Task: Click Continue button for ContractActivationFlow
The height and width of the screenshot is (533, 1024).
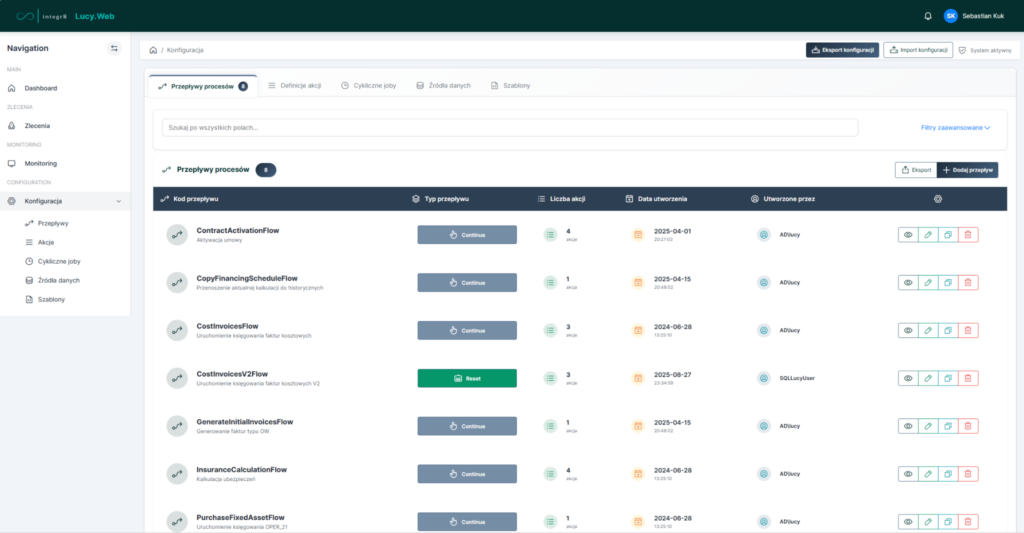Action: click(467, 234)
